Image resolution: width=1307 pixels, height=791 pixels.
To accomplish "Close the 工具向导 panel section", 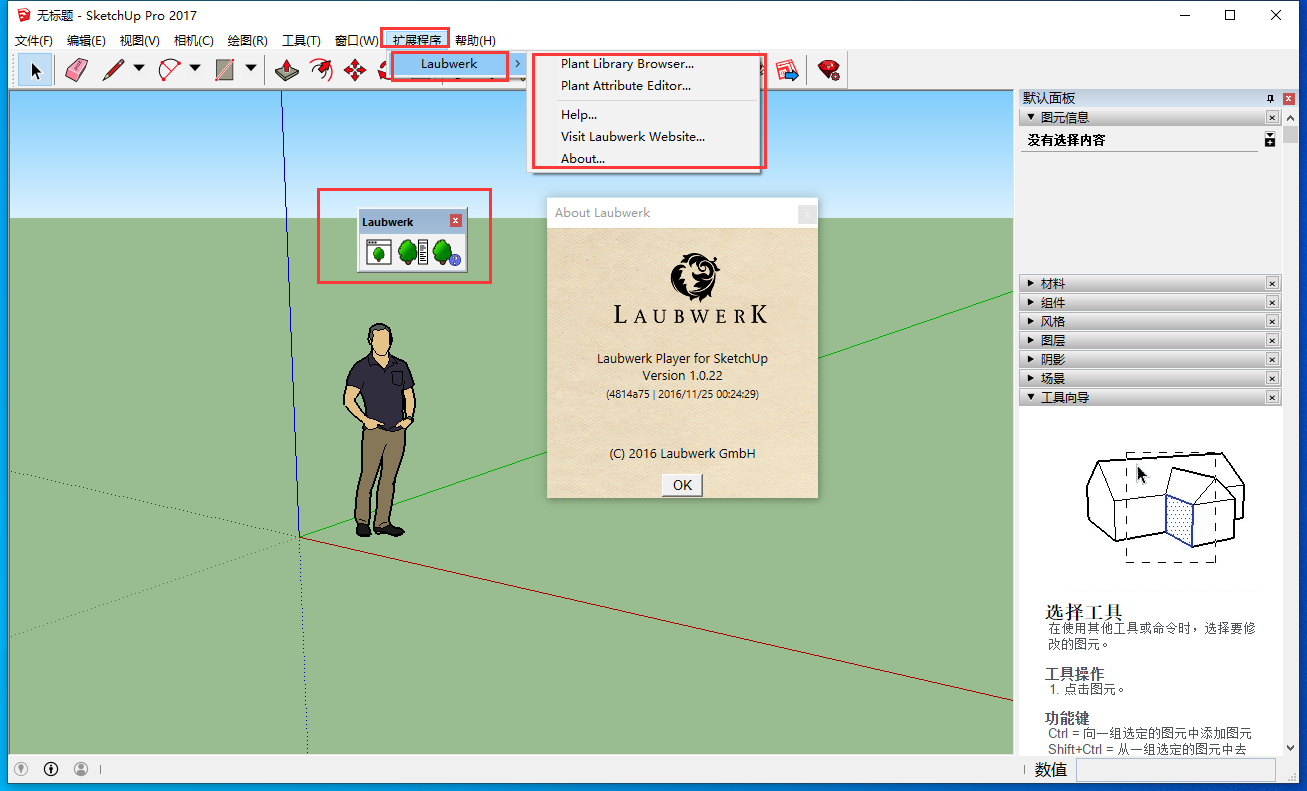I will (1273, 398).
